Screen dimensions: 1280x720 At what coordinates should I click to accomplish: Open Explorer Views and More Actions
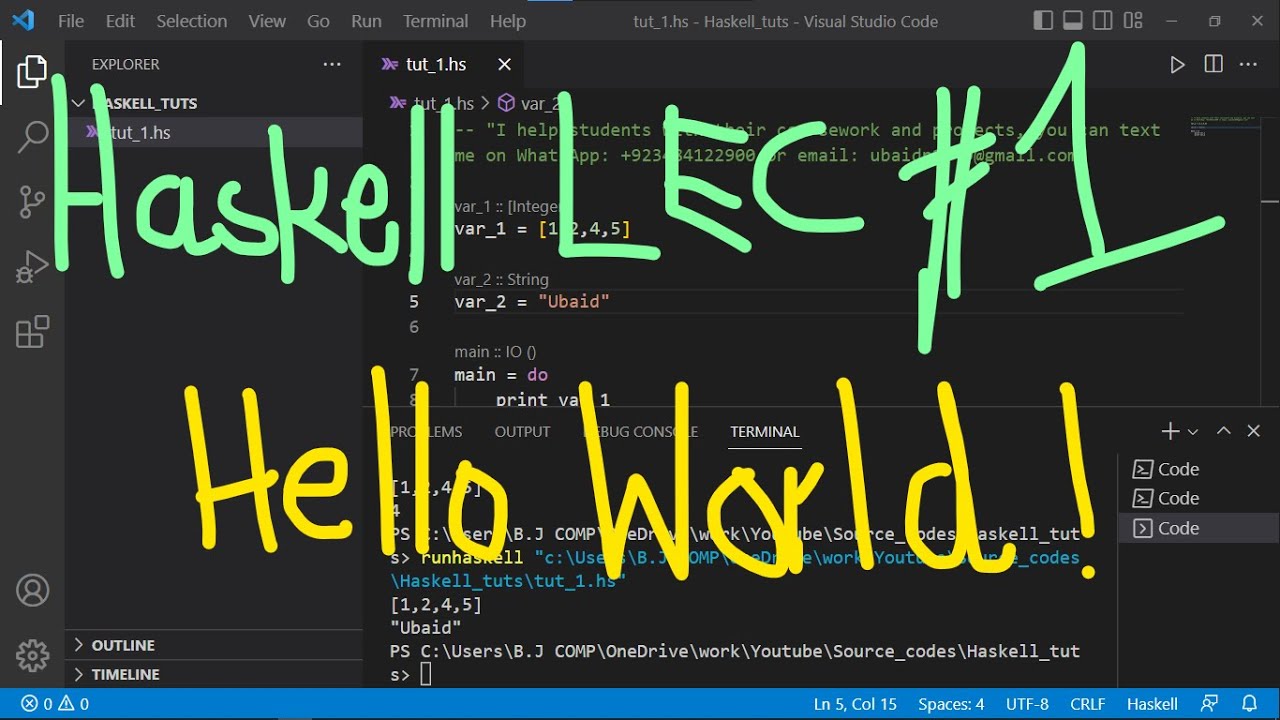332,64
